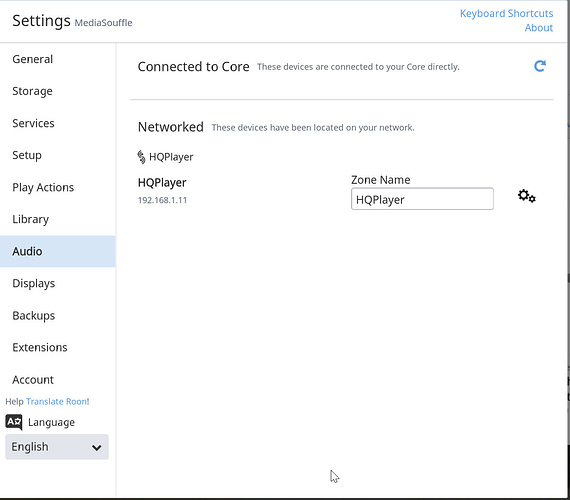Click the HQPlayer logo icon
This screenshot has width=570, height=500.
141,157
